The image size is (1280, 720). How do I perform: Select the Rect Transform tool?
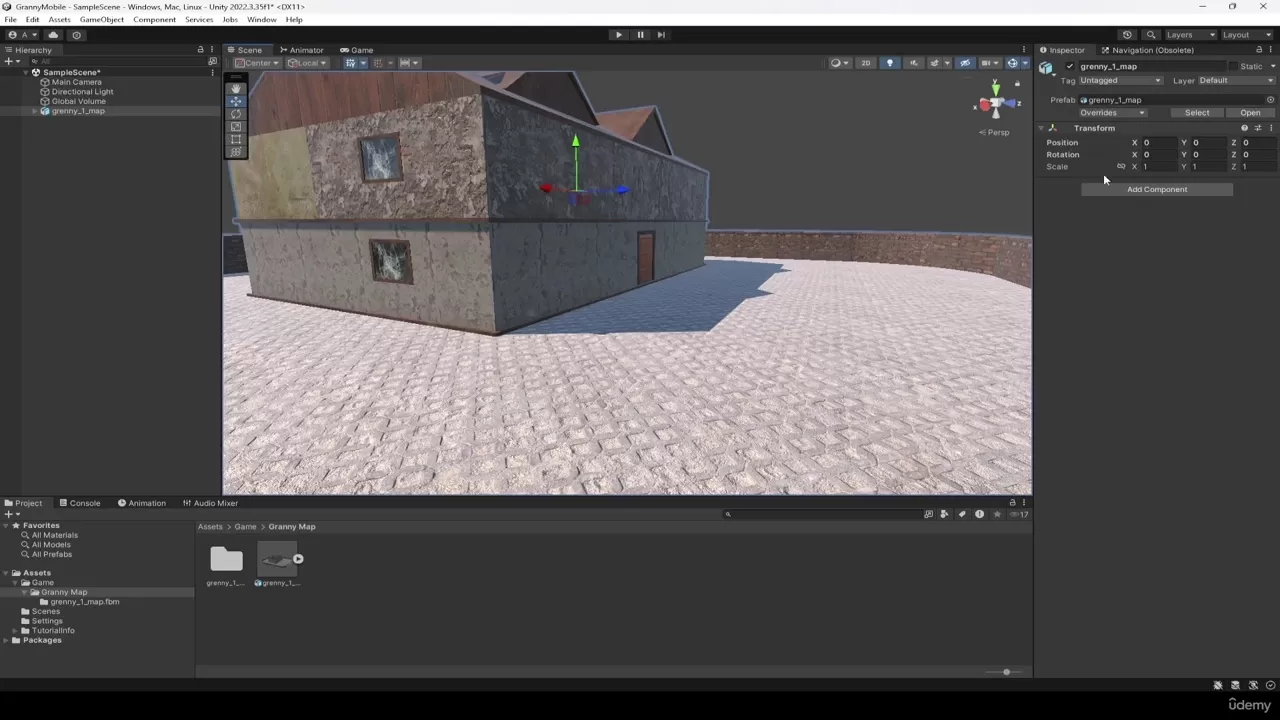tap(236, 139)
